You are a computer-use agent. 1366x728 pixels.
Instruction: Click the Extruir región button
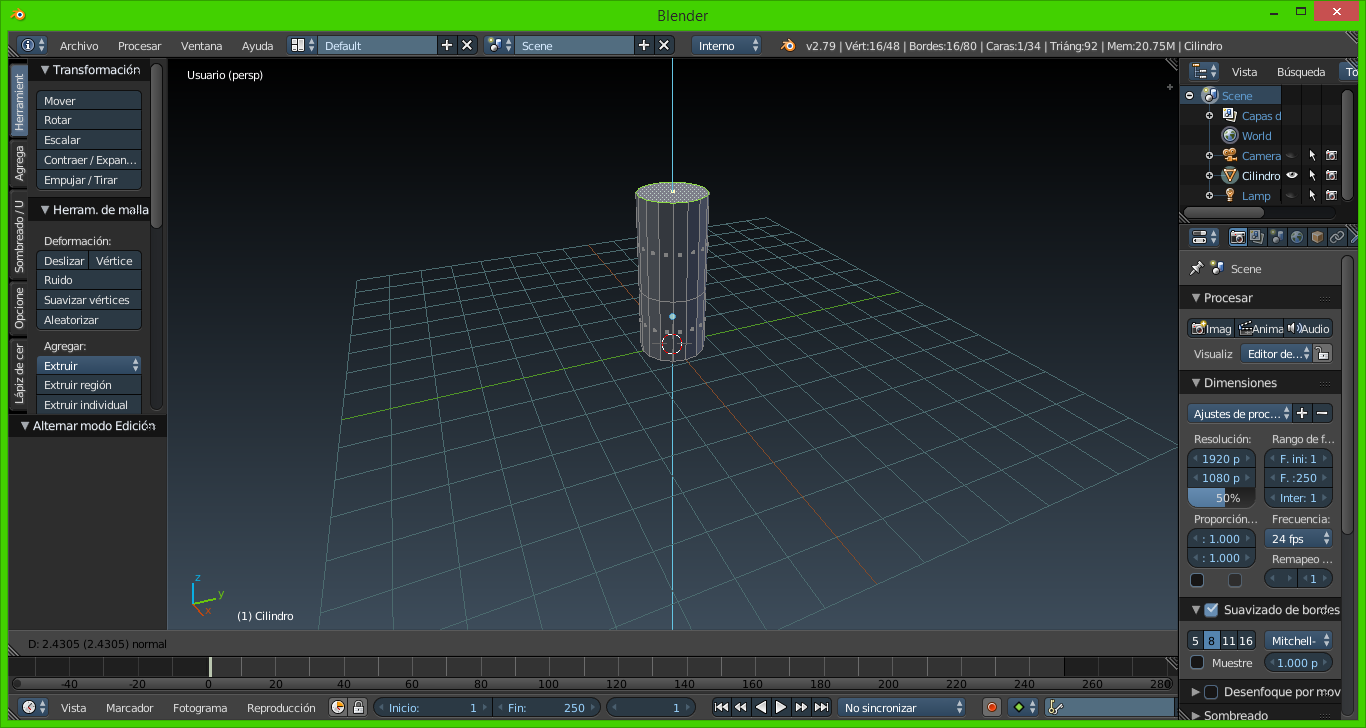[89, 385]
